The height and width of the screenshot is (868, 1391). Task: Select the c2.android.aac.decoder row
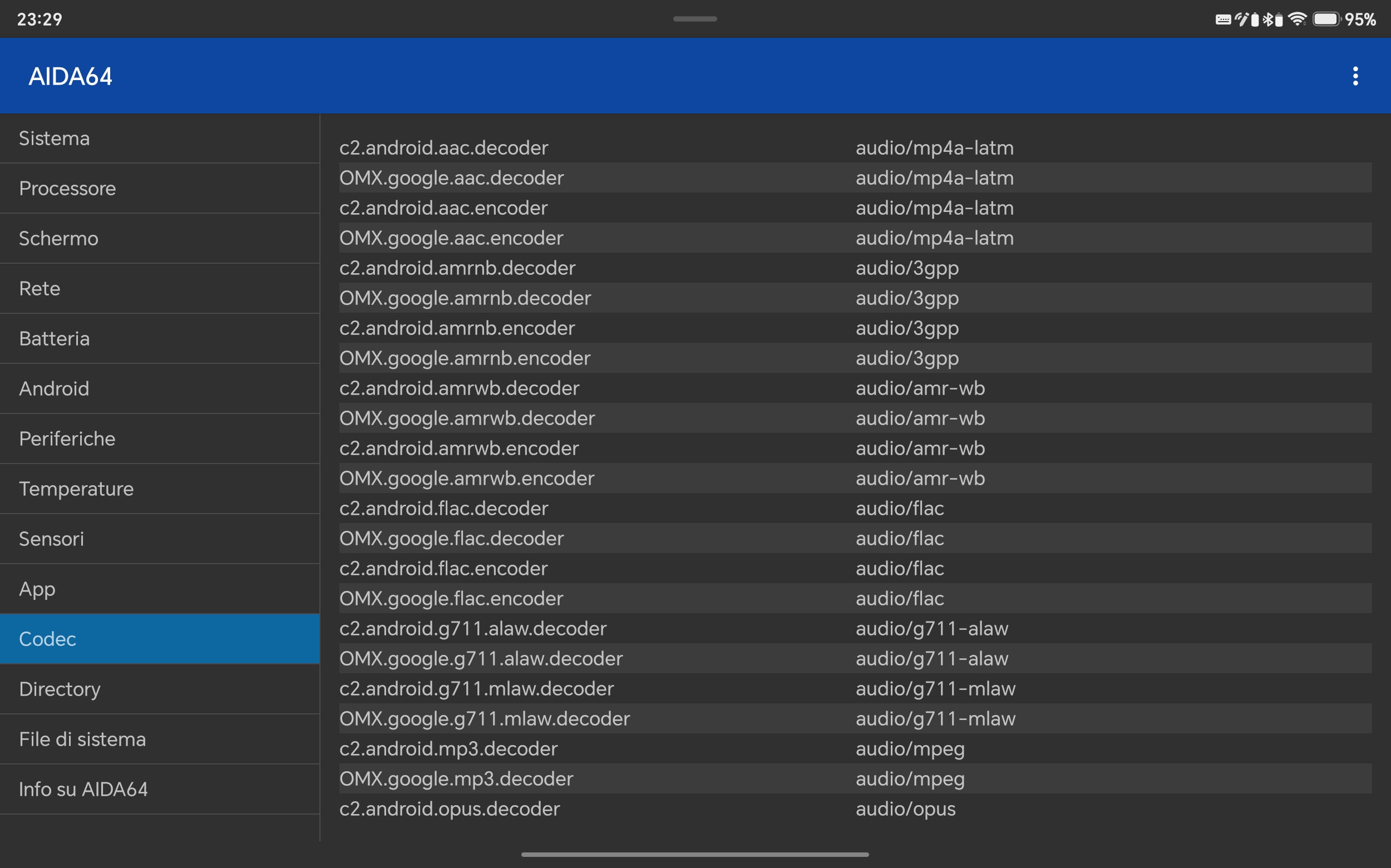pos(855,147)
